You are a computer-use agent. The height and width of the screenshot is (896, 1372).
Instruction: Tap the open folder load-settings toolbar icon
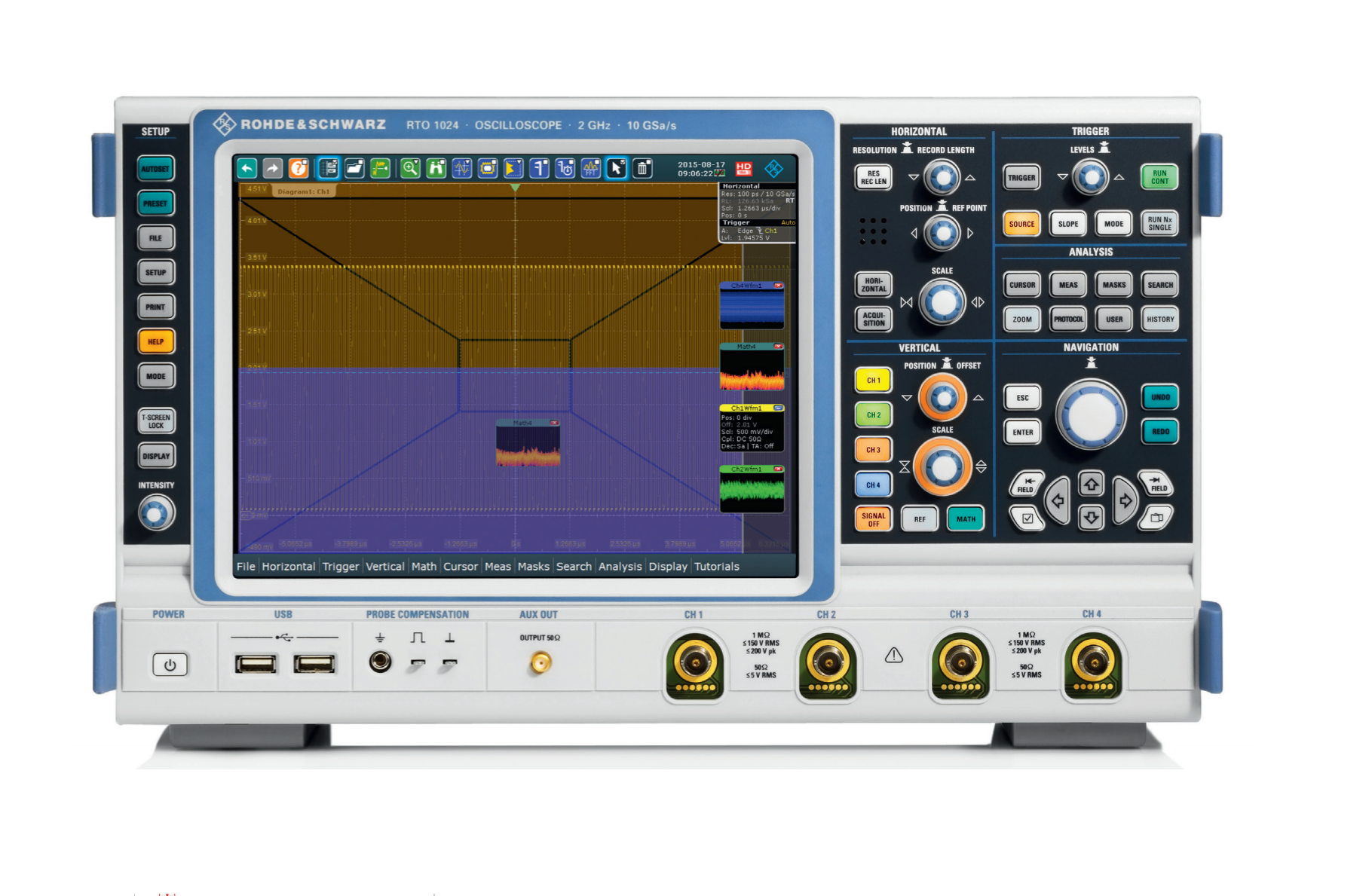[x=354, y=168]
